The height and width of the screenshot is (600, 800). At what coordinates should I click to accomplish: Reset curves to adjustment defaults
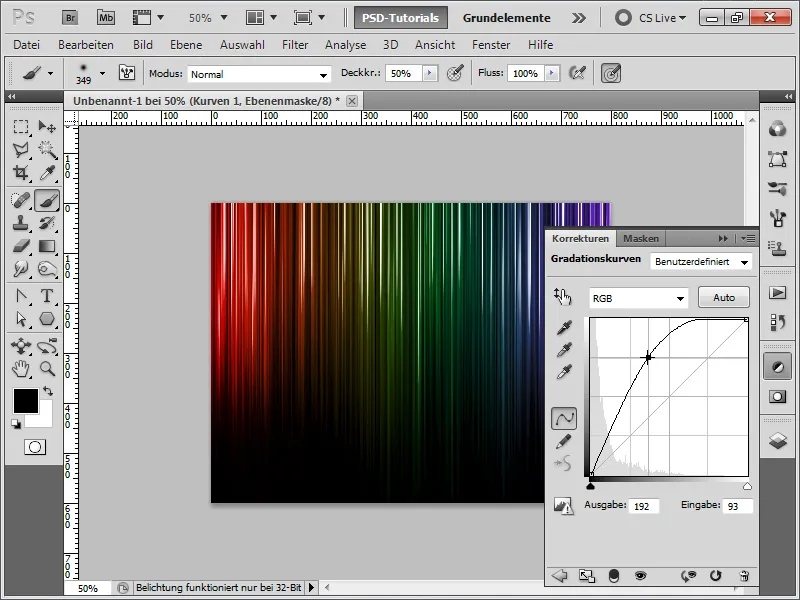coord(715,576)
